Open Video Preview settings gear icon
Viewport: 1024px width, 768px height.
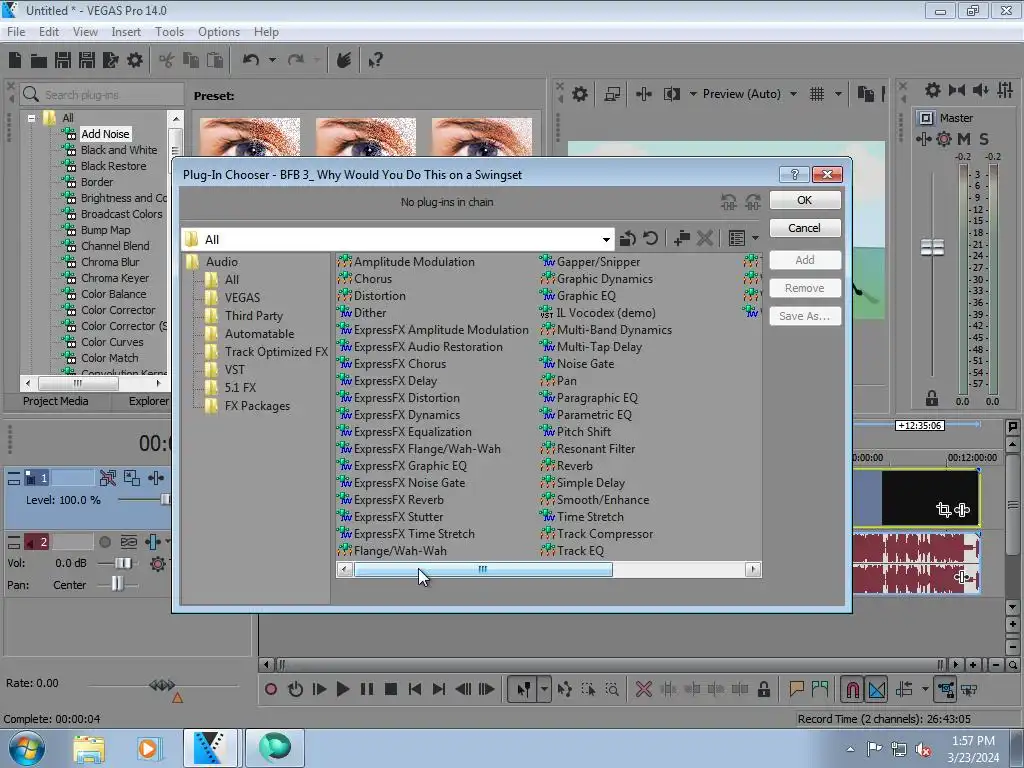click(x=579, y=94)
